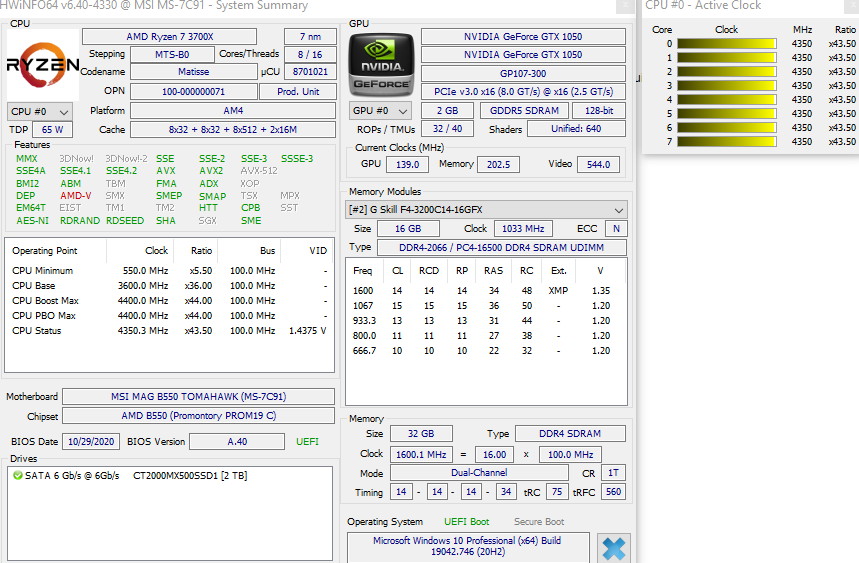This screenshot has width=859, height=563.
Task: Click the module clock 1033 MHz field
Action: pyautogui.click(x=523, y=228)
